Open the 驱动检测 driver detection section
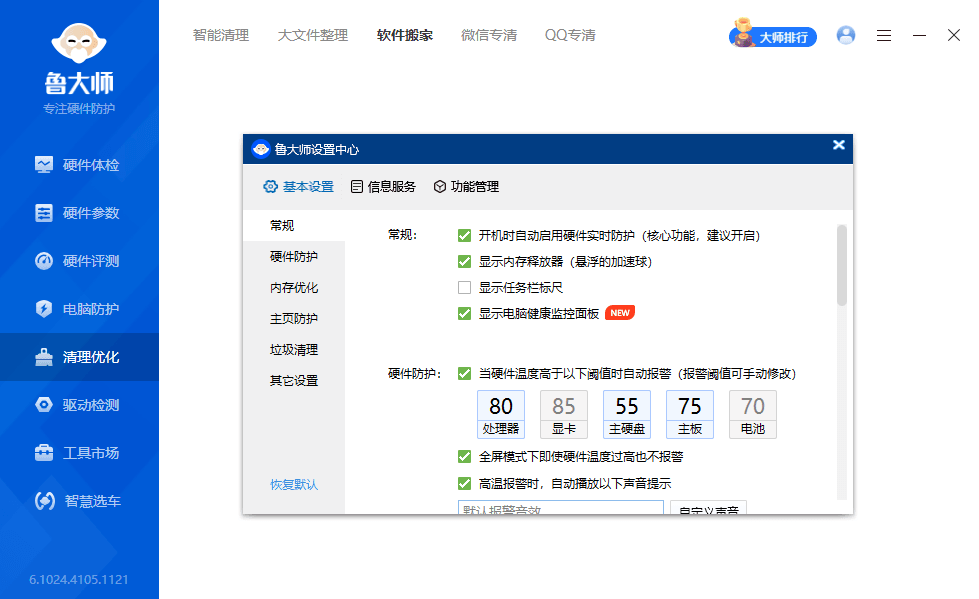 pyautogui.click(x=79, y=404)
